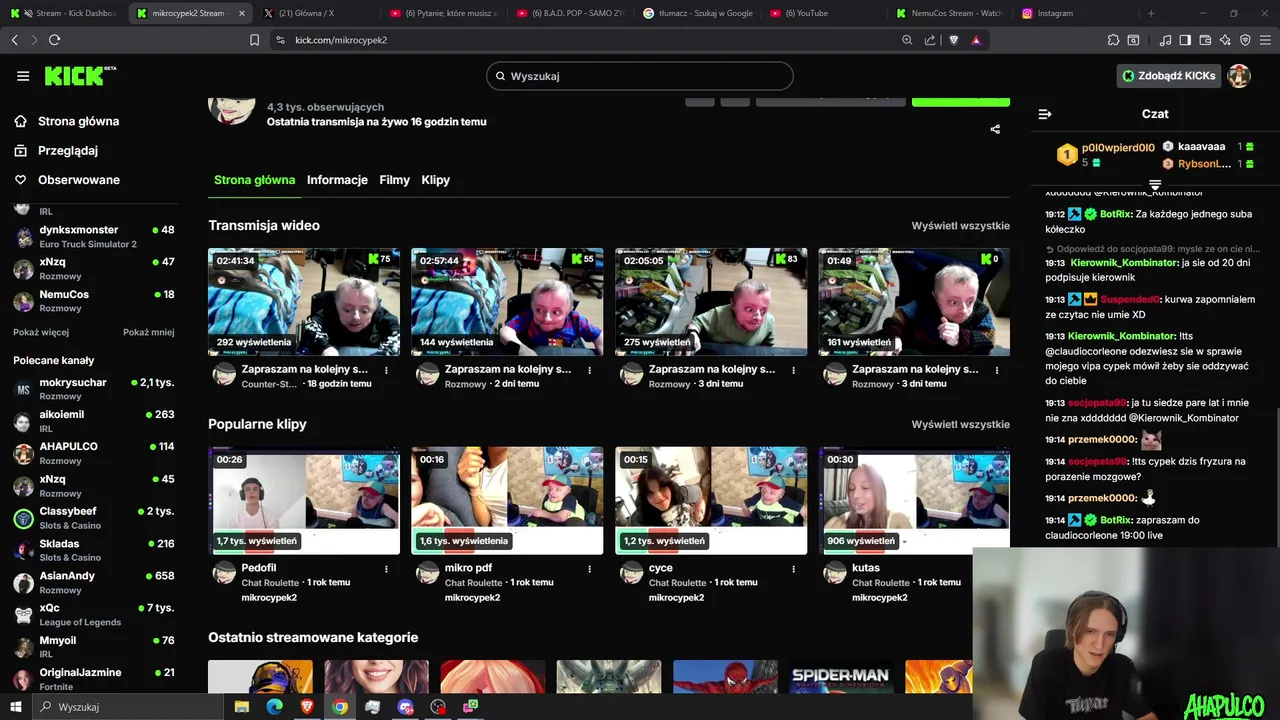
Task: Open NemuCos channel in sidebar
Action: [94, 301]
